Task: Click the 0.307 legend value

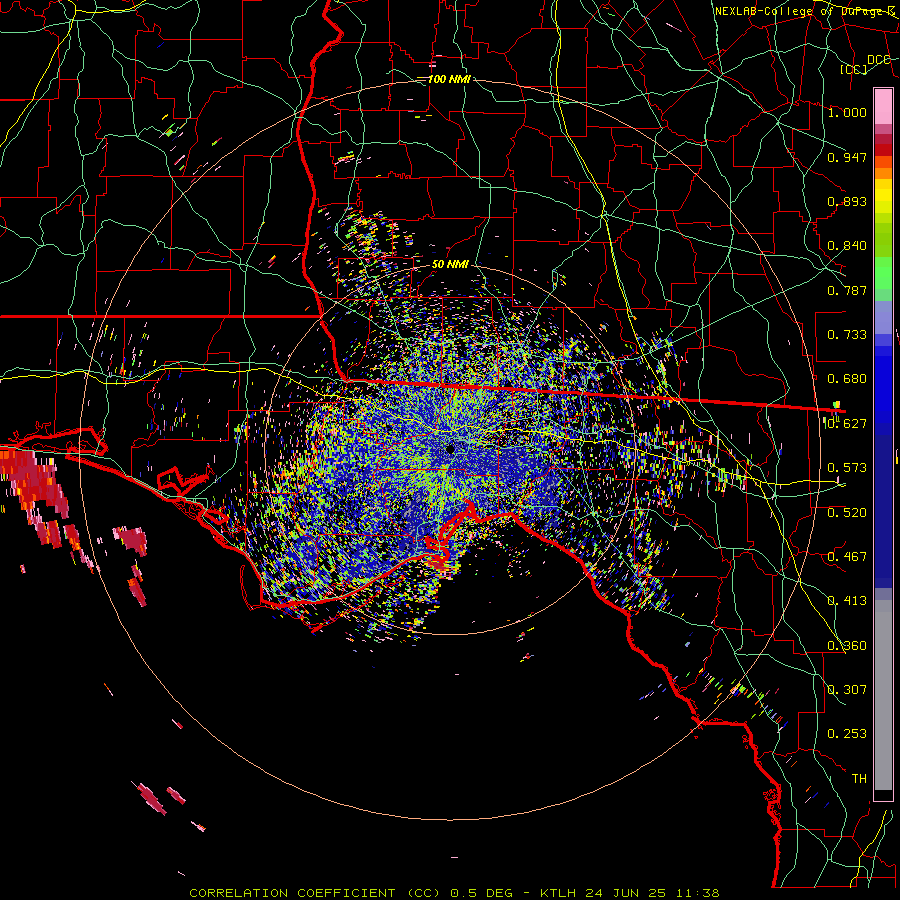Action: pos(847,690)
